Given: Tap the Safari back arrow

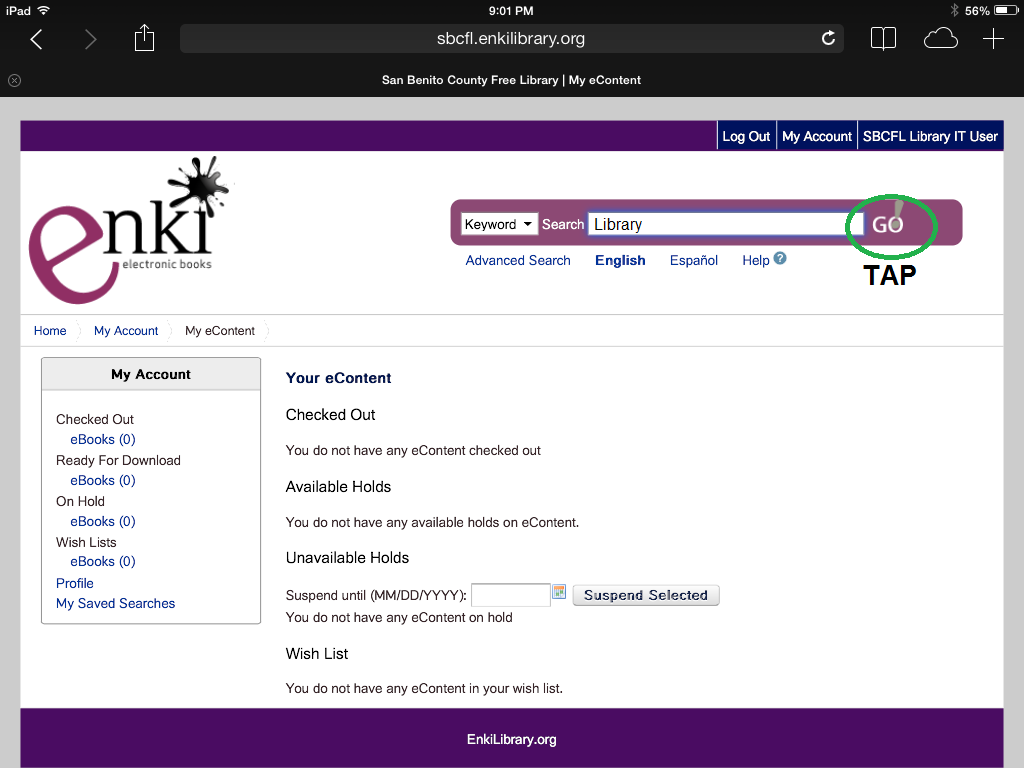Looking at the screenshot, I should click(x=37, y=39).
